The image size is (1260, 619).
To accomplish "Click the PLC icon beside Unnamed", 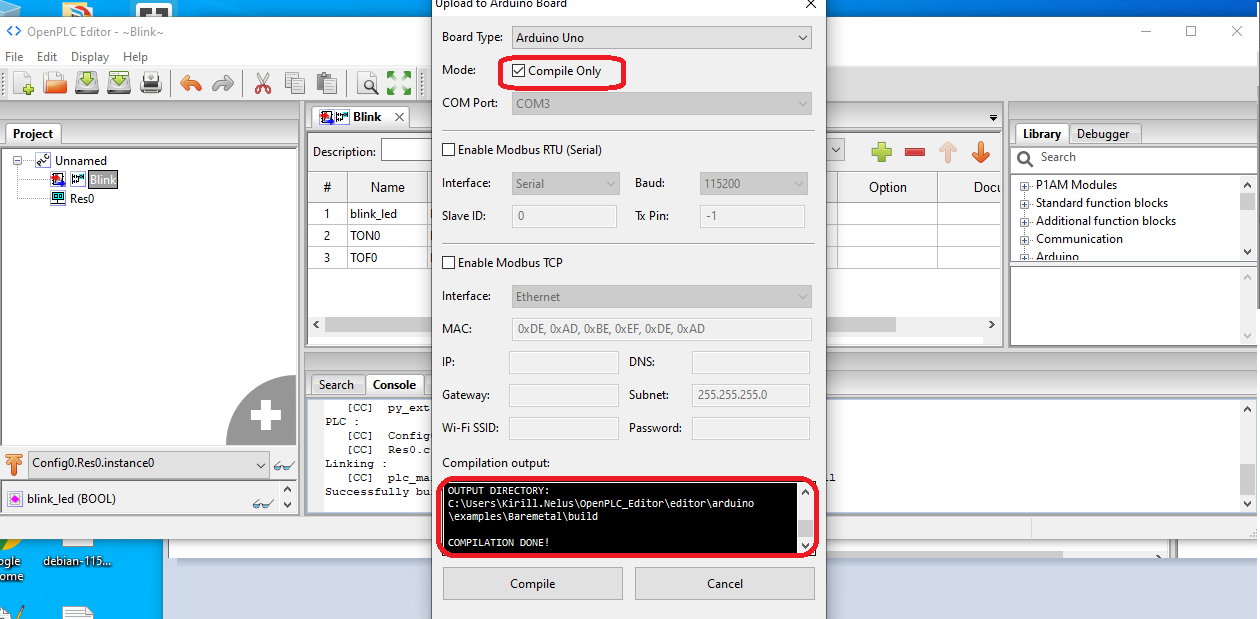I will (x=43, y=160).
